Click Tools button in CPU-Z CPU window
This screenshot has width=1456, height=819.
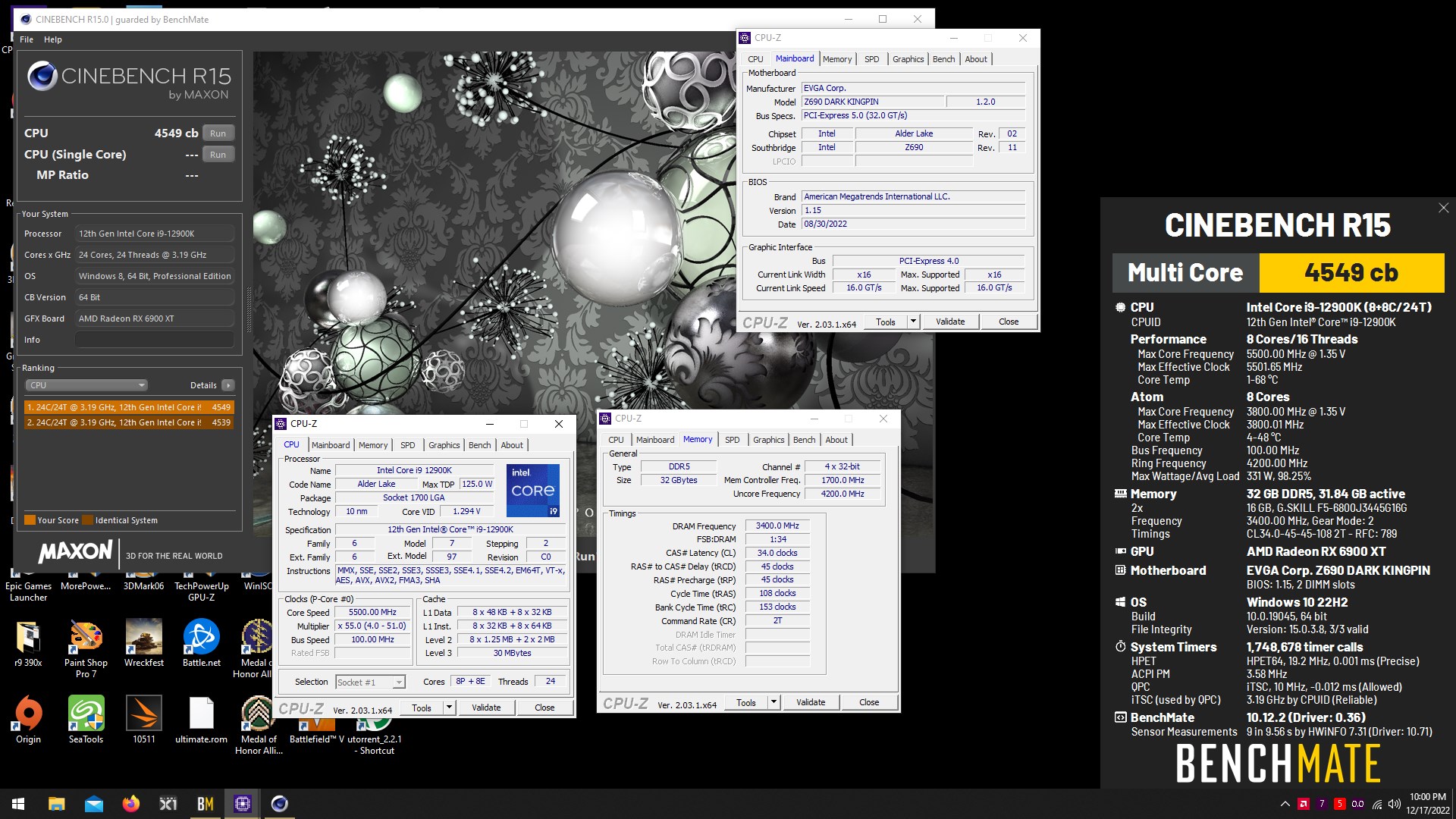[422, 708]
